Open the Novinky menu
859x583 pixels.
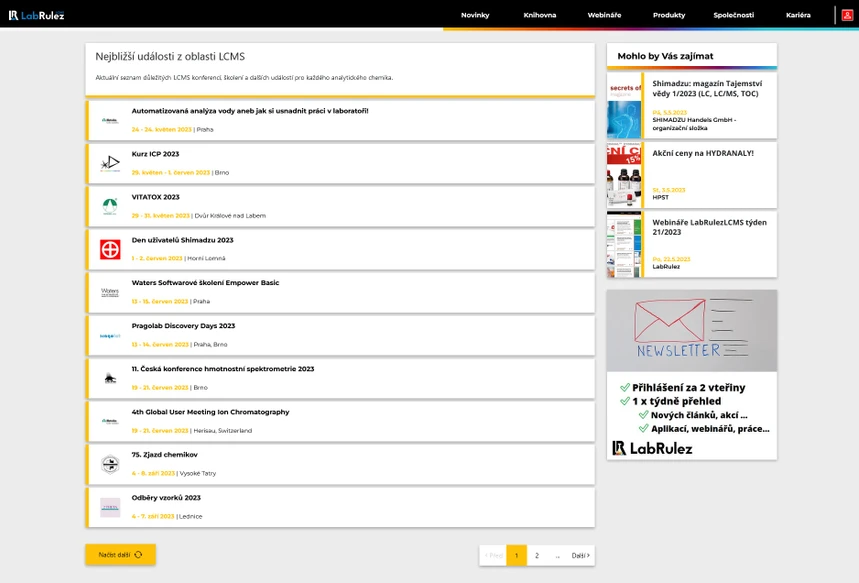click(x=475, y=15)
